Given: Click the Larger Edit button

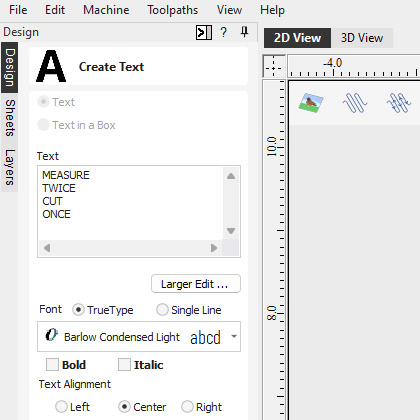Looking at the screenshot, I should [196, 284].
